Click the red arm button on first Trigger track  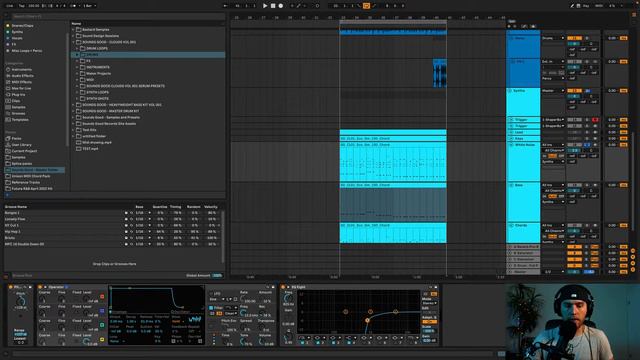click(595, 120)
